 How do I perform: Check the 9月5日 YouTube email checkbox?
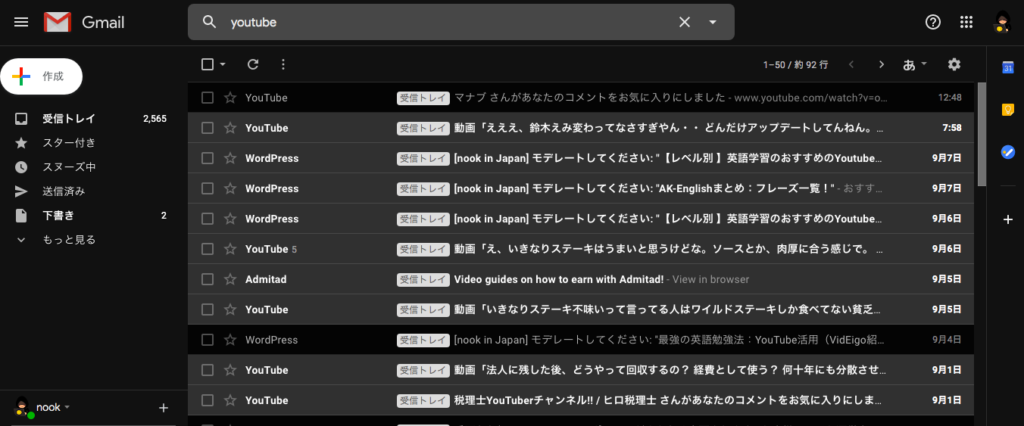pos(208,309)
